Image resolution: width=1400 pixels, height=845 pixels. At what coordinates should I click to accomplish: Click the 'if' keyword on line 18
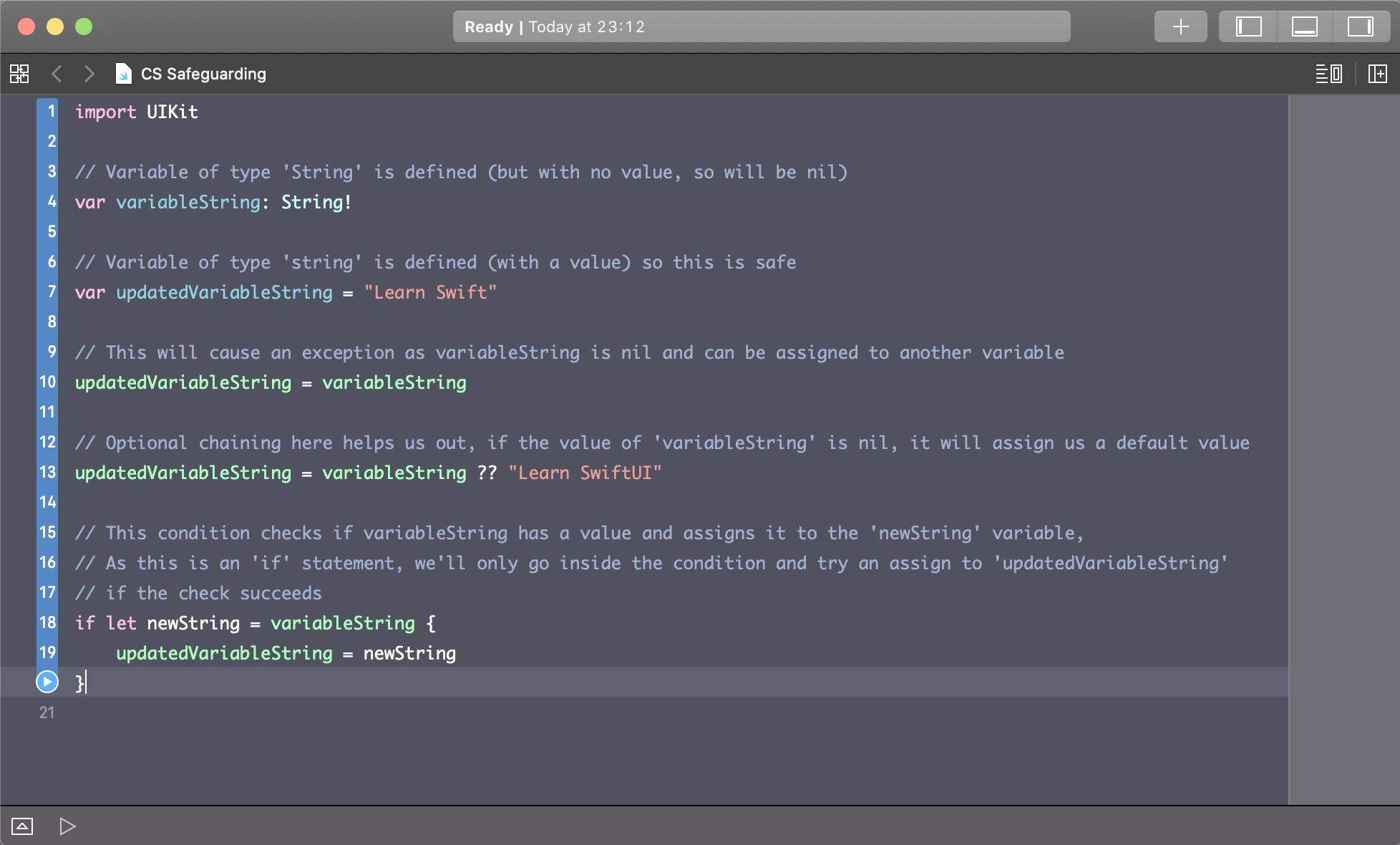85,624
